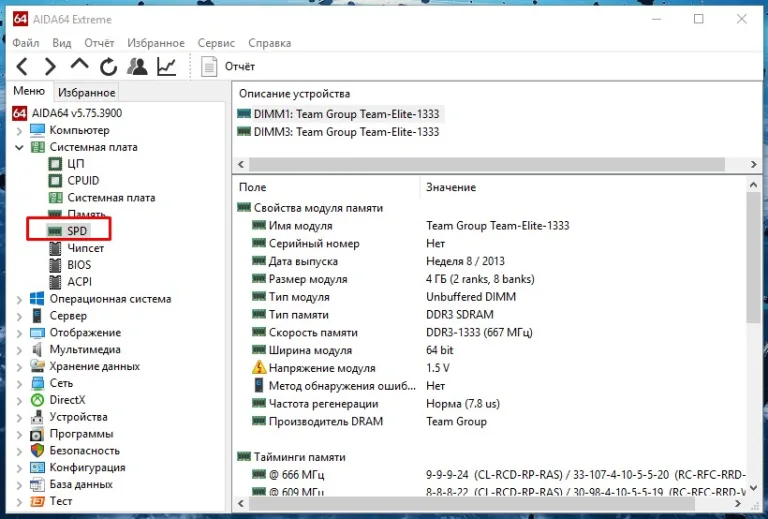This screenshot has height=519, width=768.
Task: Click the Forward navigation arrow
Action: [50, 66]
